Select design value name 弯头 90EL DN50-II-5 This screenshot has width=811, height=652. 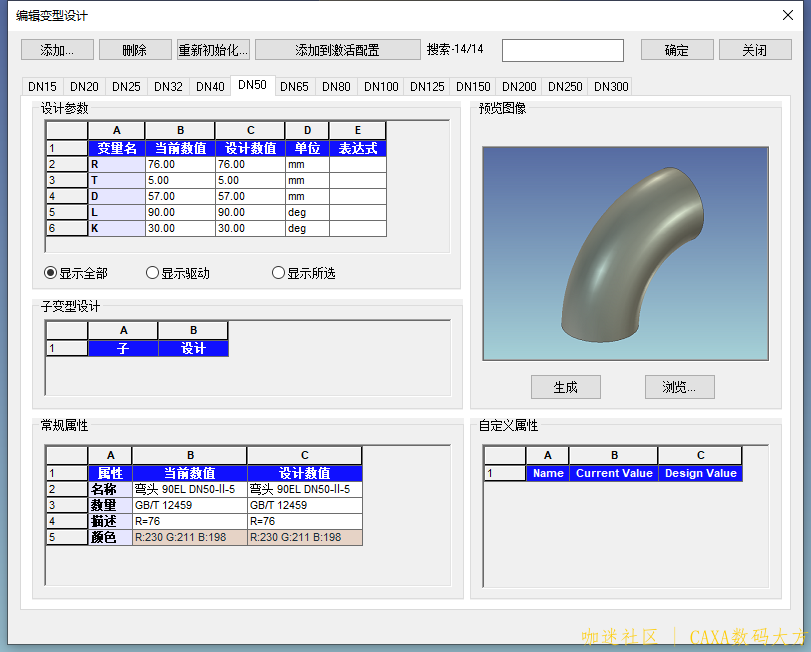click(305, 489)
